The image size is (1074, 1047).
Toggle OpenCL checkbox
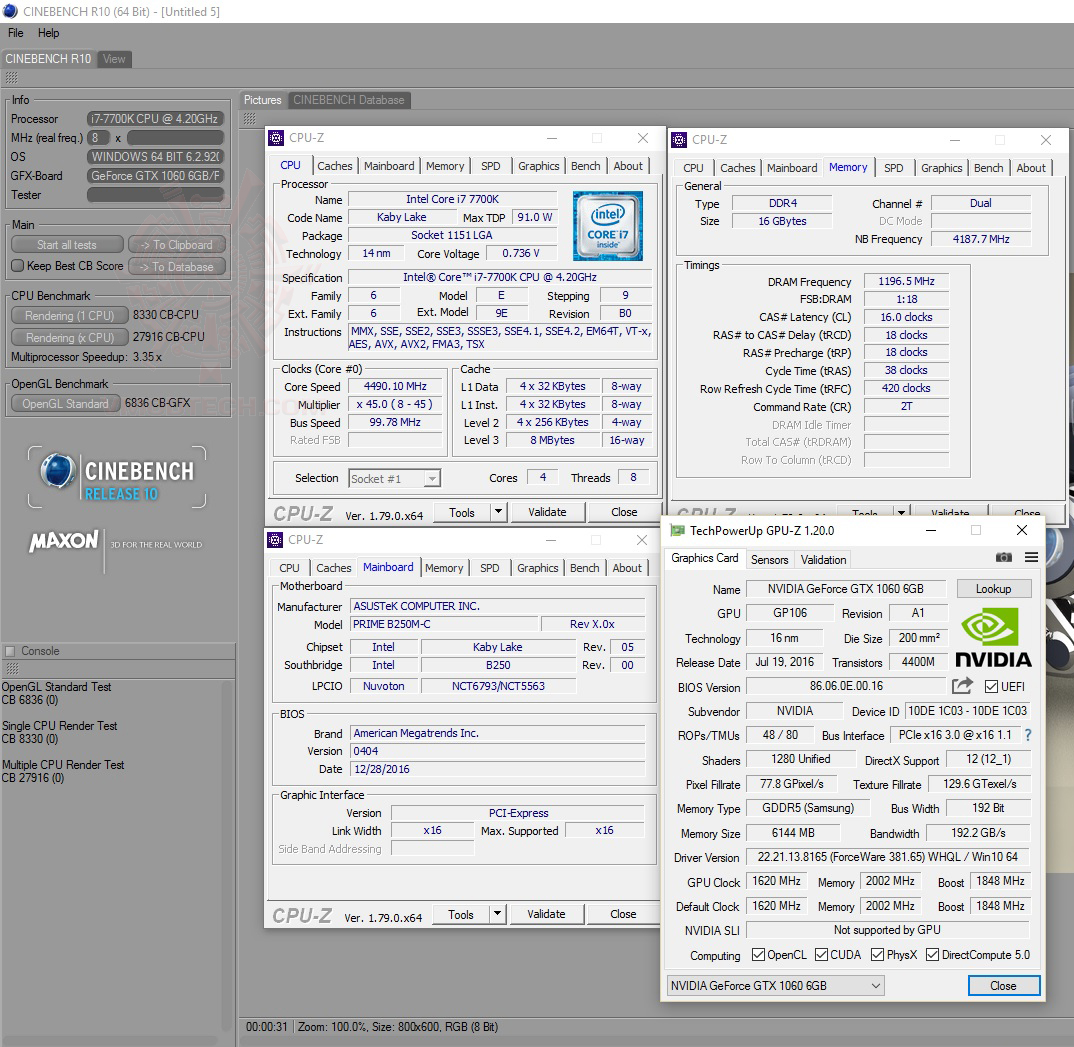click(x=758, y=955)
